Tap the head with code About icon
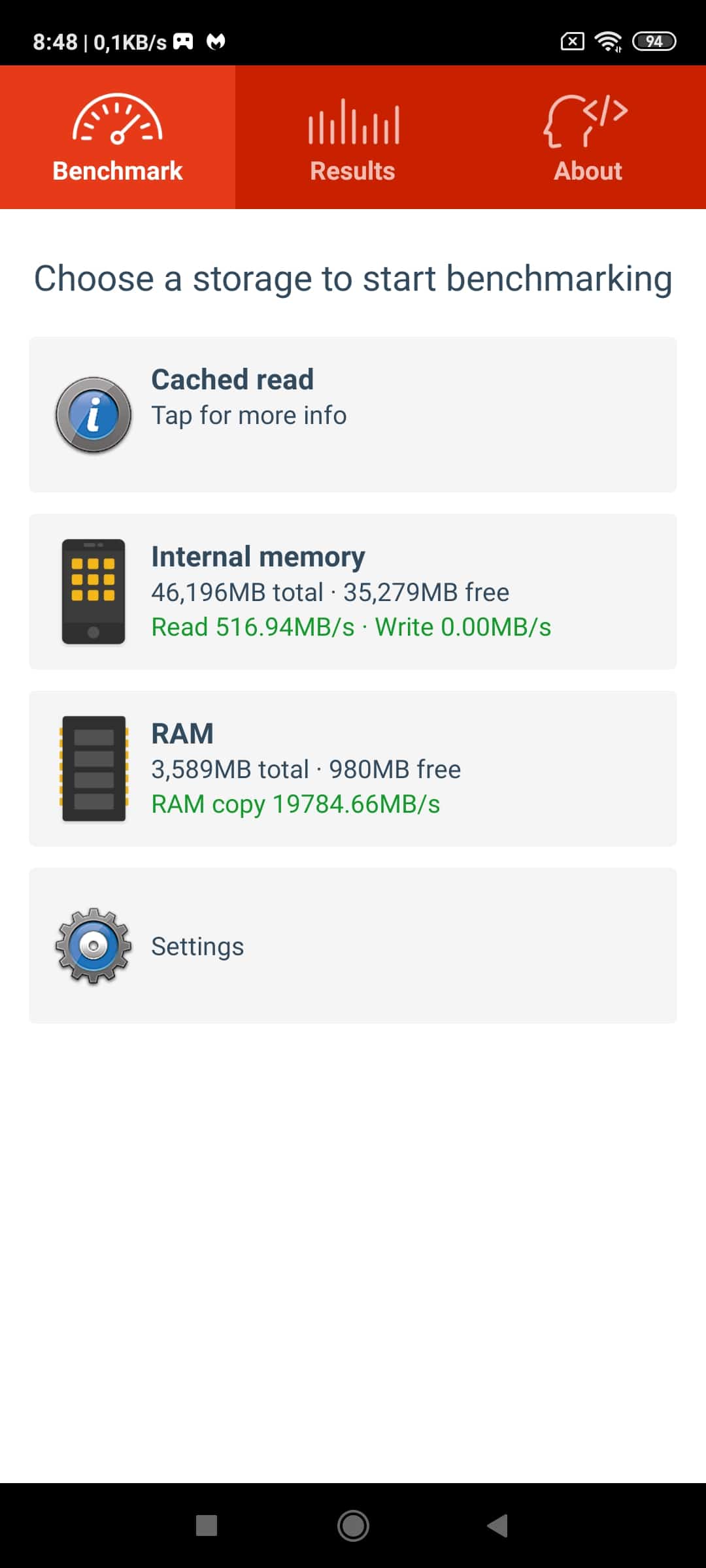 click(586, 121)
